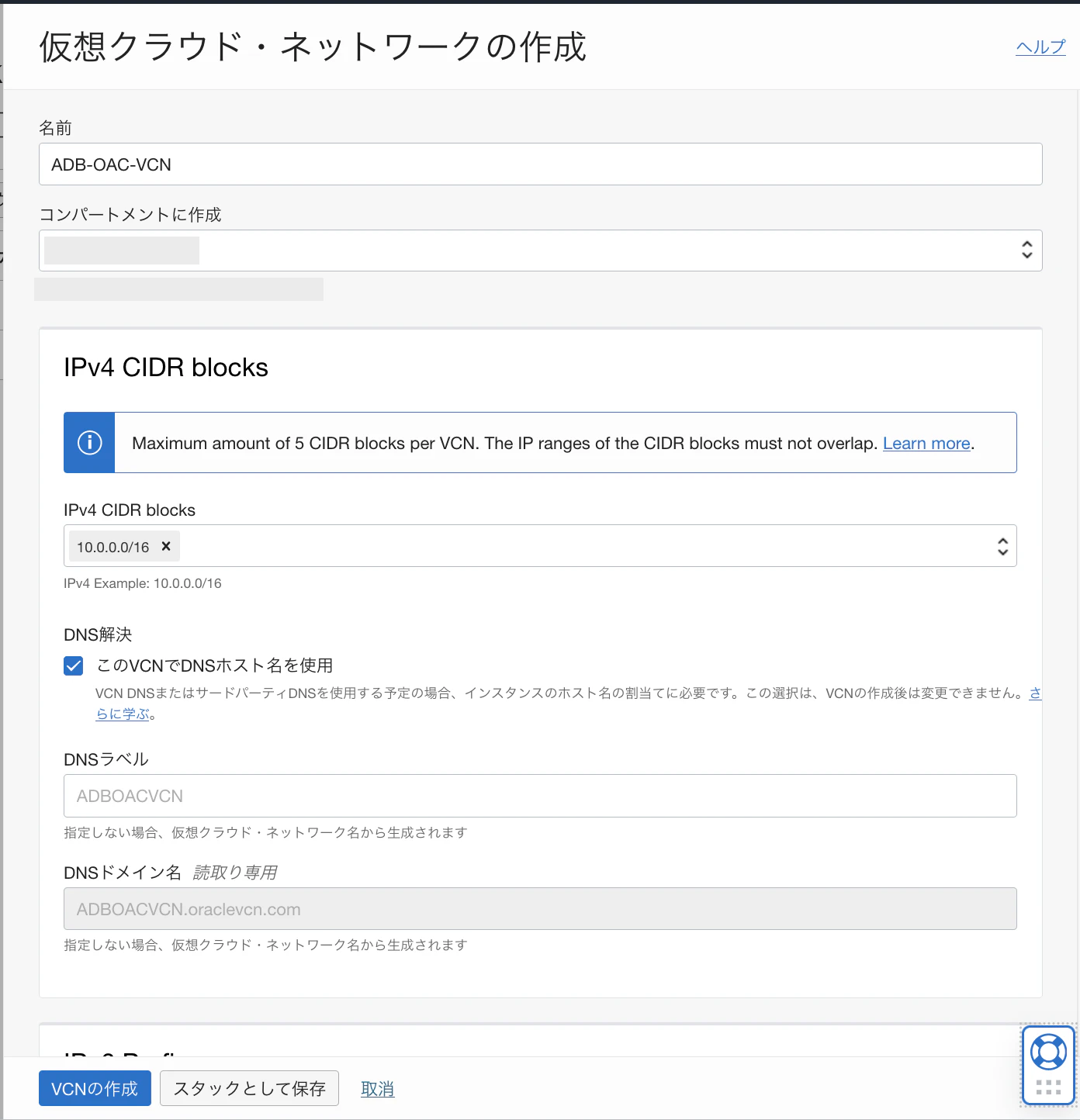Open the コンパートメントに作成 dropdown
The height and width of the screenshot is (1120, 1080).
(540, 251)
